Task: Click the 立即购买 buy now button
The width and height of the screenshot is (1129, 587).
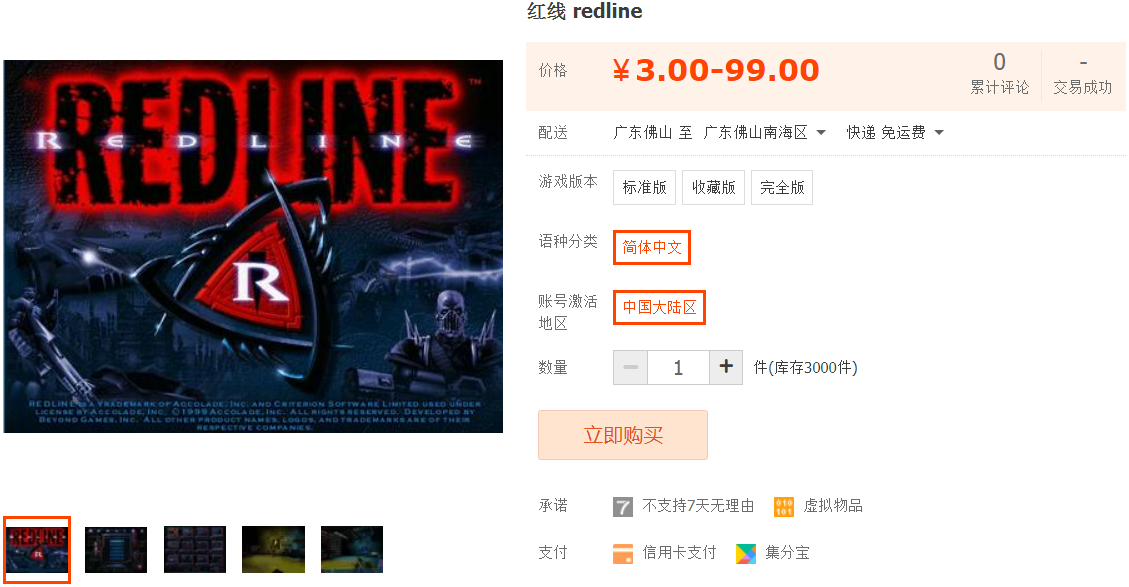Action: click(x=623, y=435)
